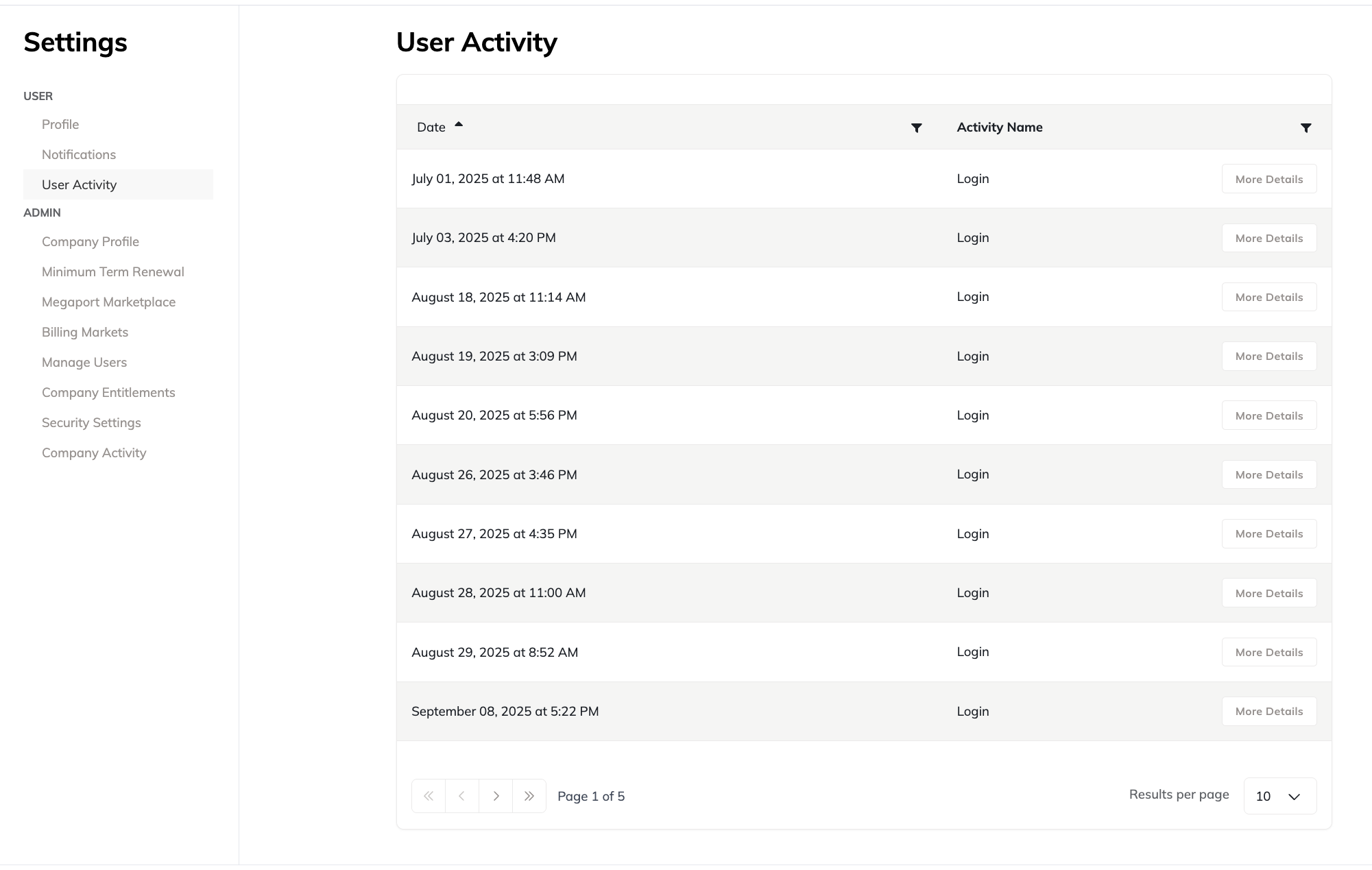This screenshot has width=1372, height=870.
Task: Go to the previous page chevron
Action: [x=462, y=796]
